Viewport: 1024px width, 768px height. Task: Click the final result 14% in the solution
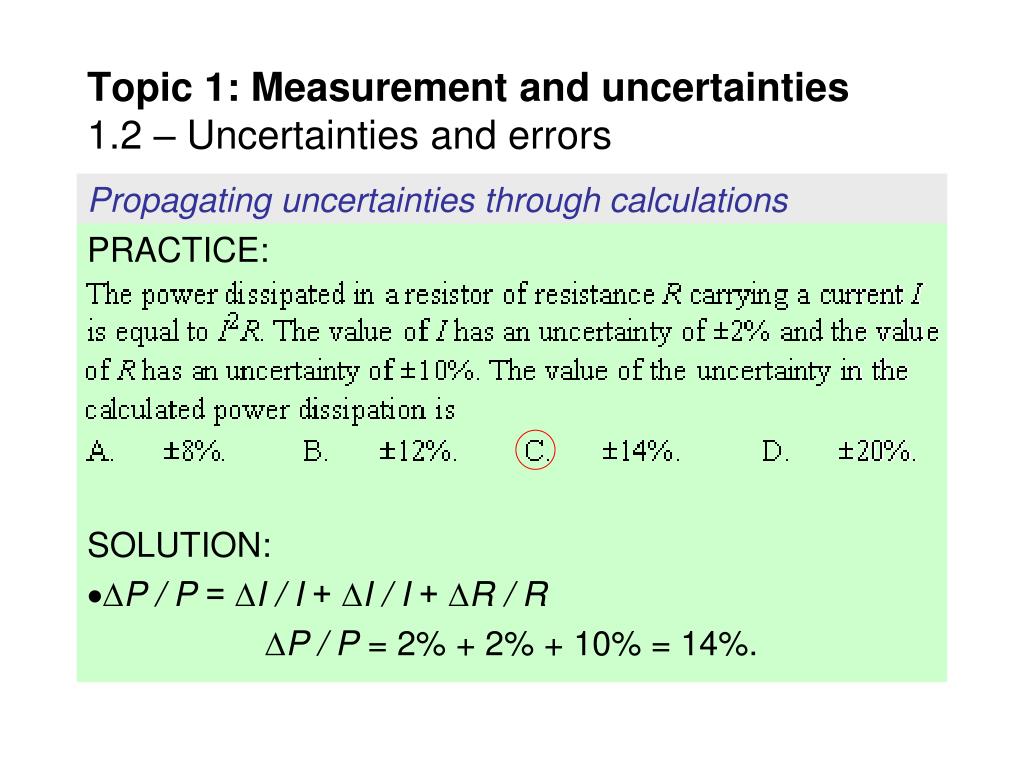719,644
